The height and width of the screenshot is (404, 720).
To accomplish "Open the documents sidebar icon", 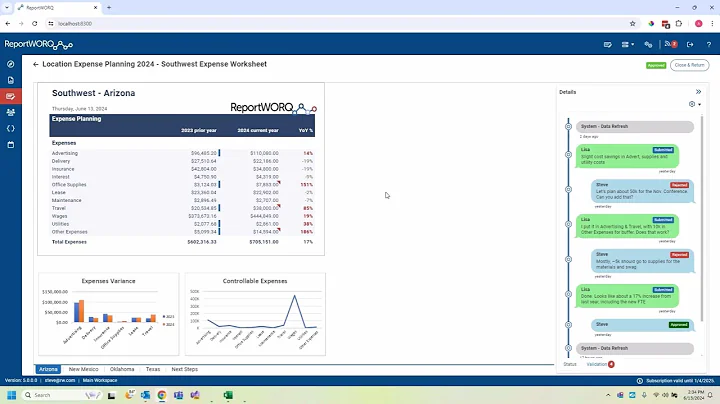I will 11,80.
